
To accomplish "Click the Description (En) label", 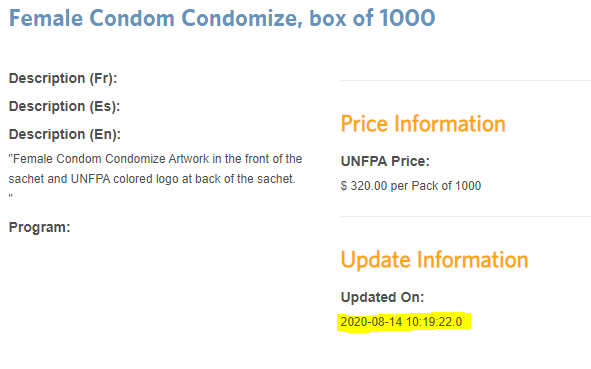I will point(65,134).
